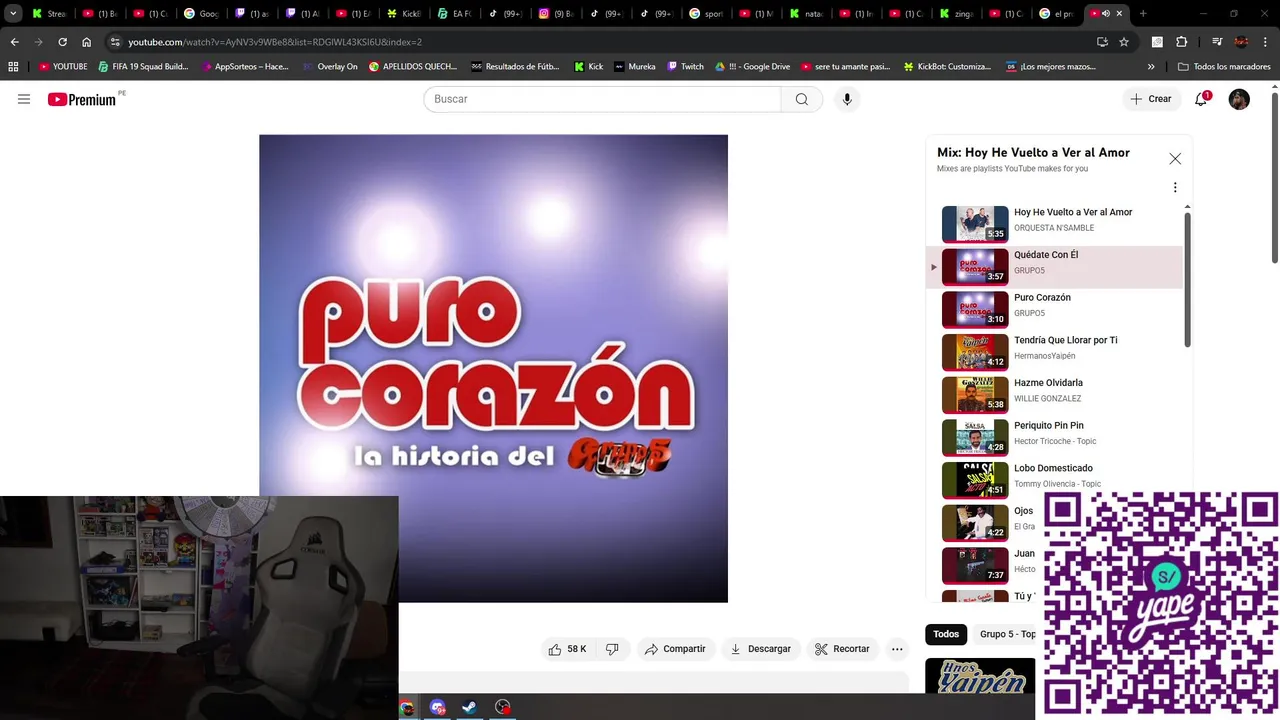Close the Mix playlist panel

(1175, 159)
